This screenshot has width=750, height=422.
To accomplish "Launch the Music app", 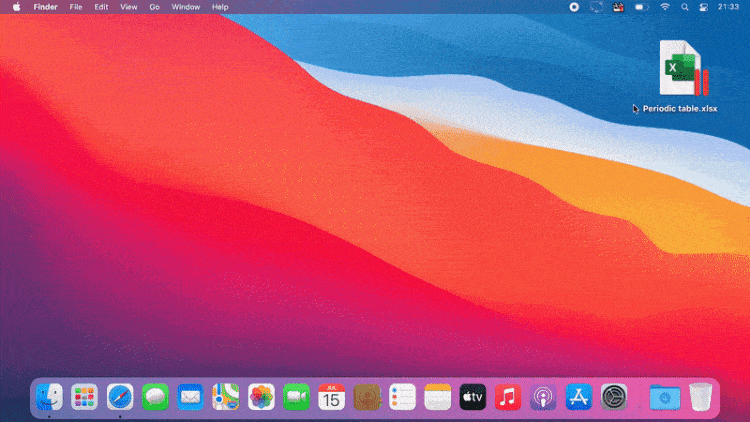I will [508, 397].
